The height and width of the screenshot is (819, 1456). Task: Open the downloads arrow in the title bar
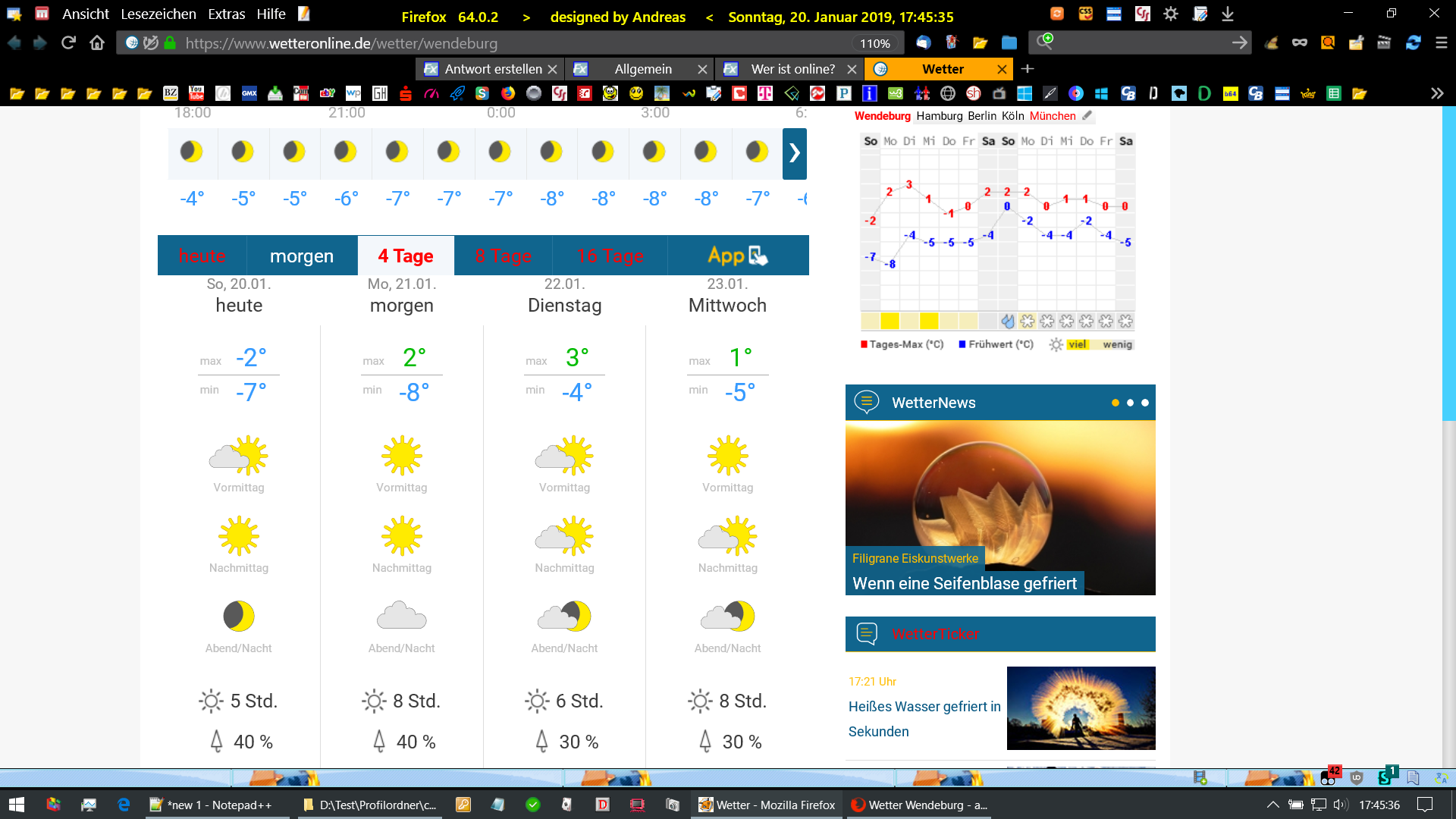(x=1228, y=14)
